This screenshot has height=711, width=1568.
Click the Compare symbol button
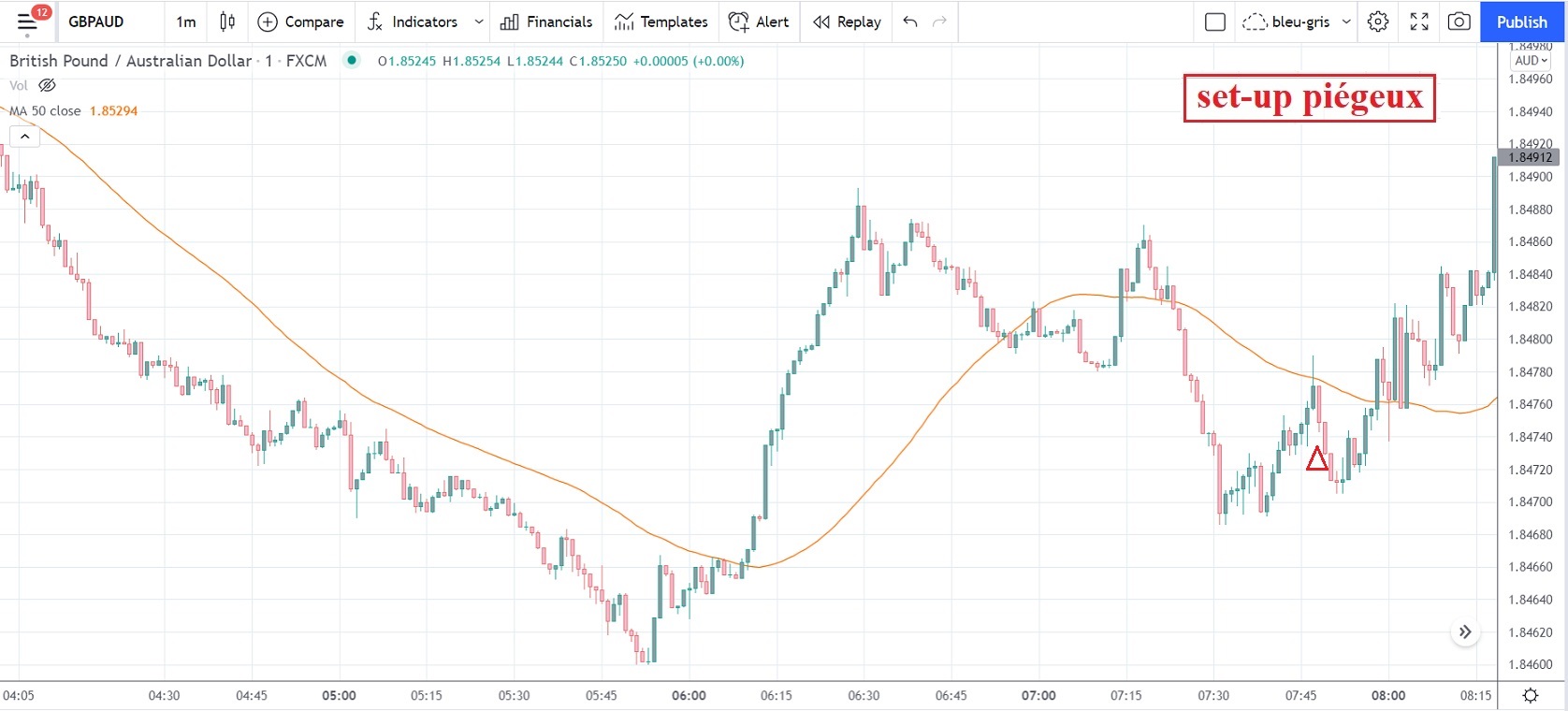pyautogui.click(x=300, y=22)
